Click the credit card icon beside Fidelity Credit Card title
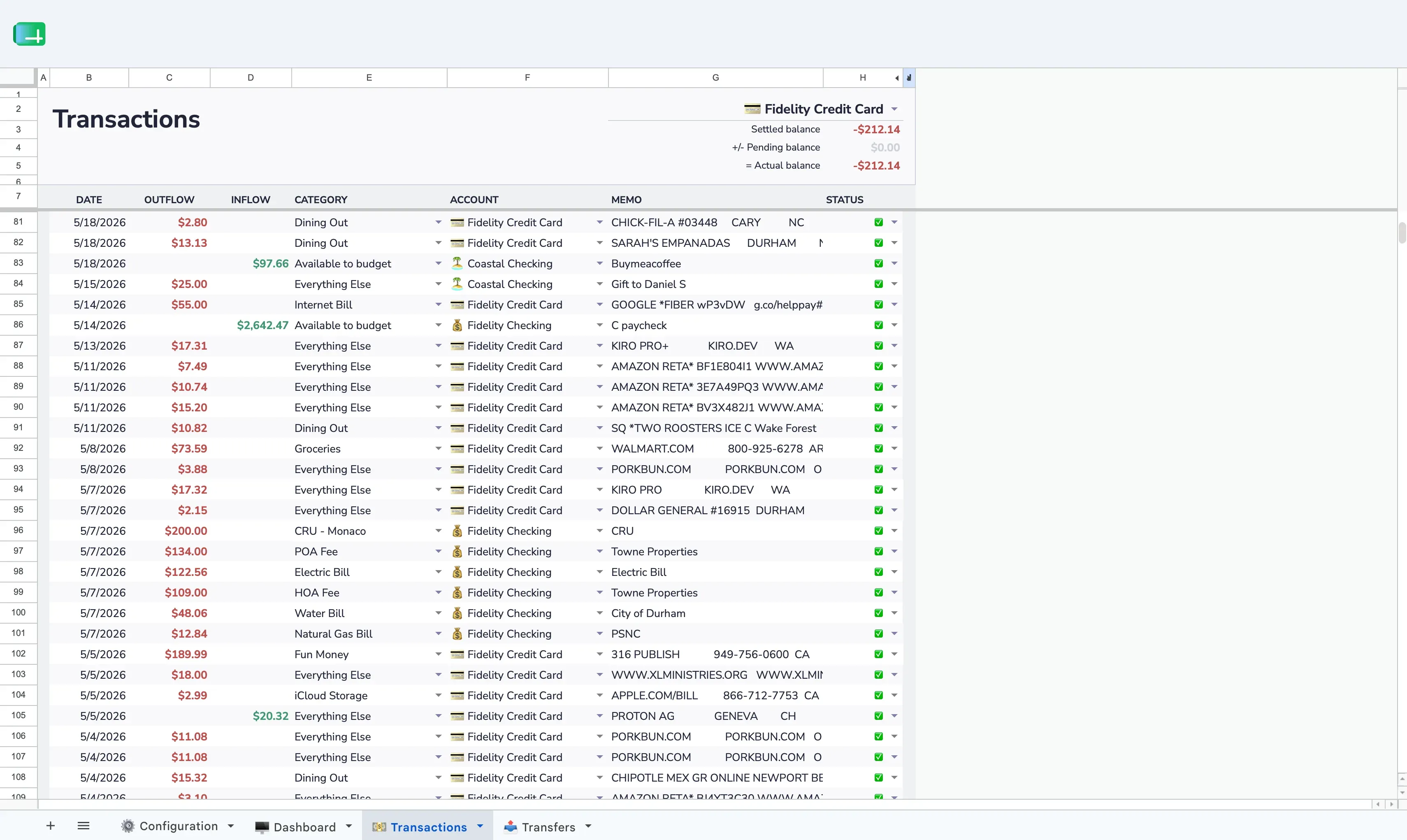The height and width of the screenshot is (840, 1407). [752, 109]
